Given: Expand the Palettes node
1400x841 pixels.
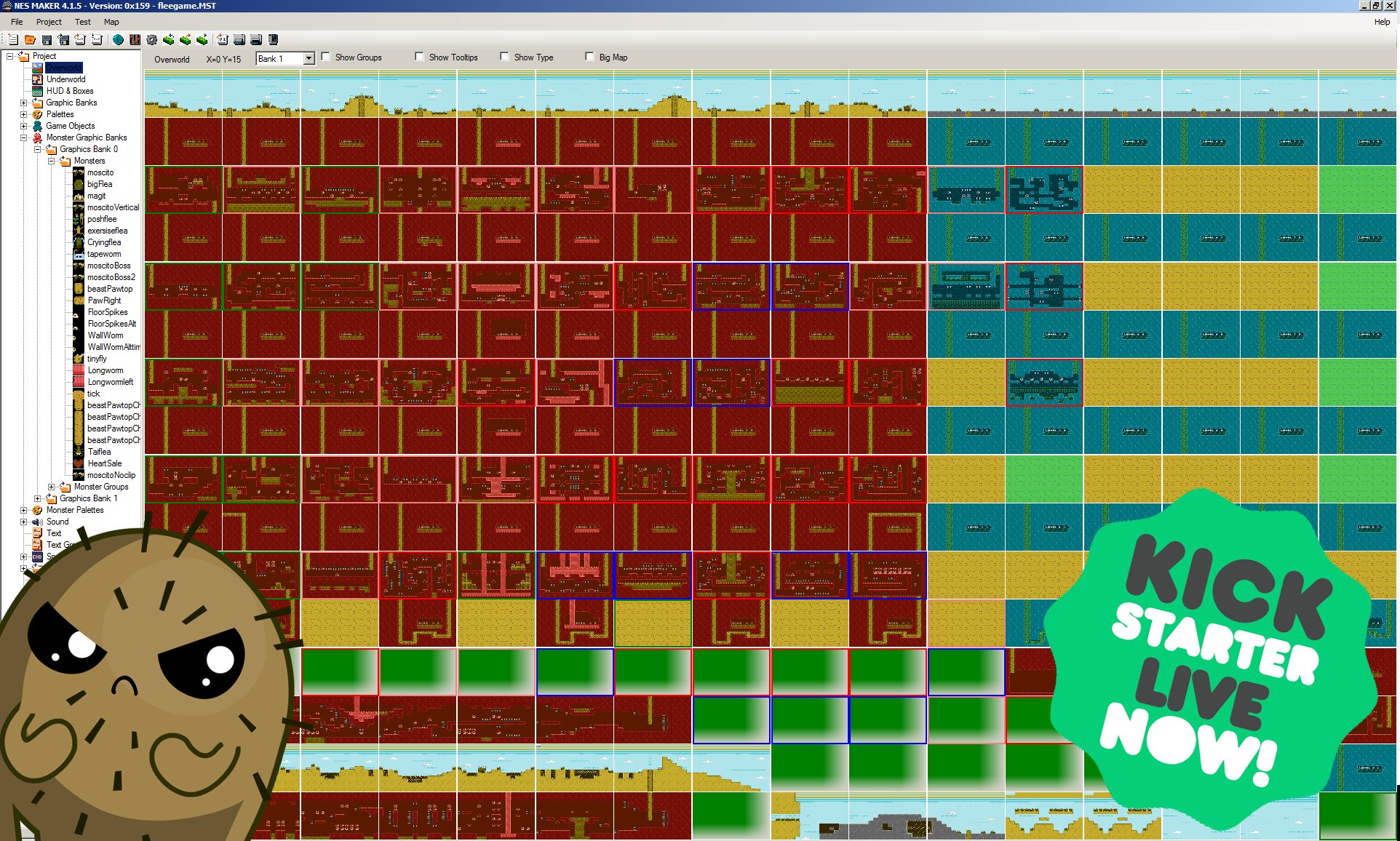Looking at the screenshot, I should point(23,114).
